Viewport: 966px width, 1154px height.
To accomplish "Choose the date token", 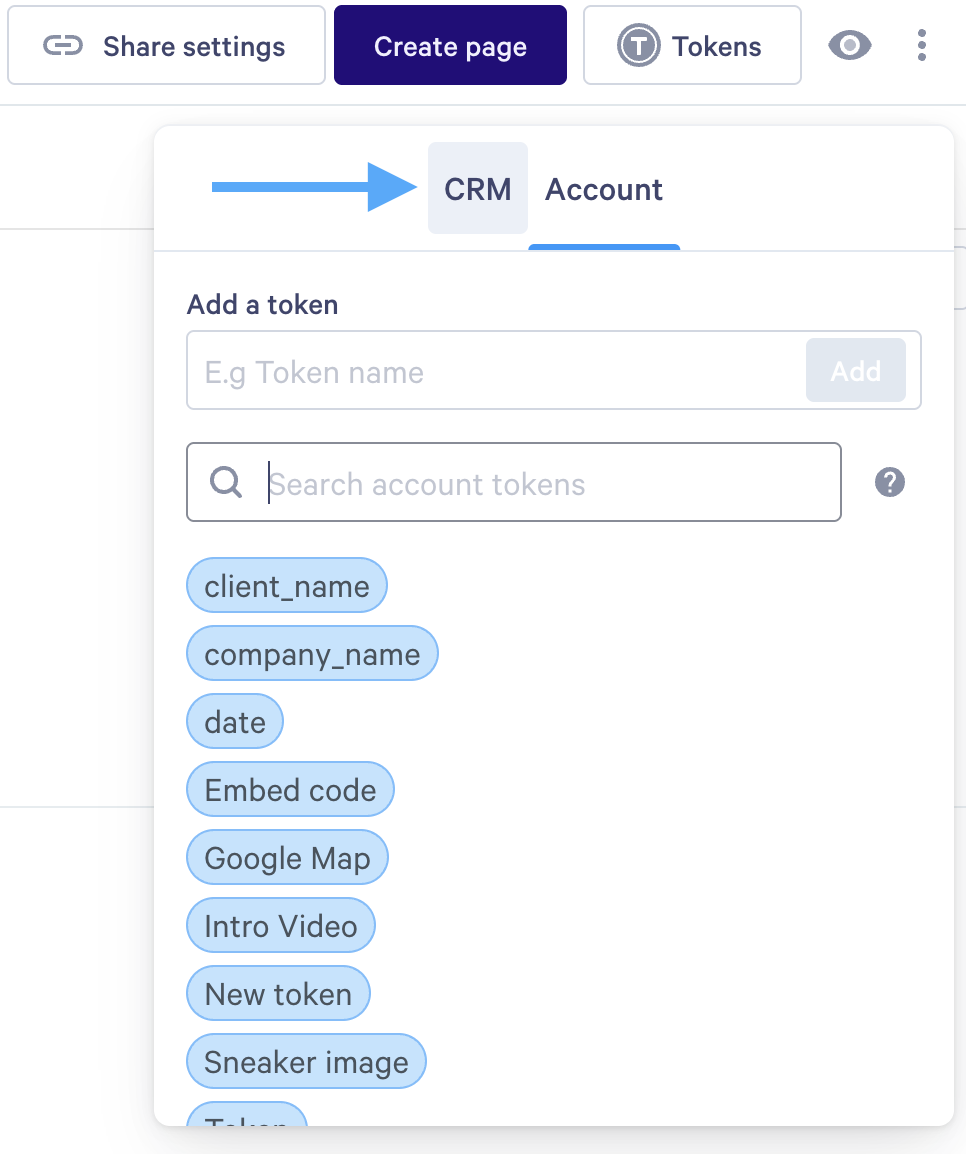I will 235,722.
